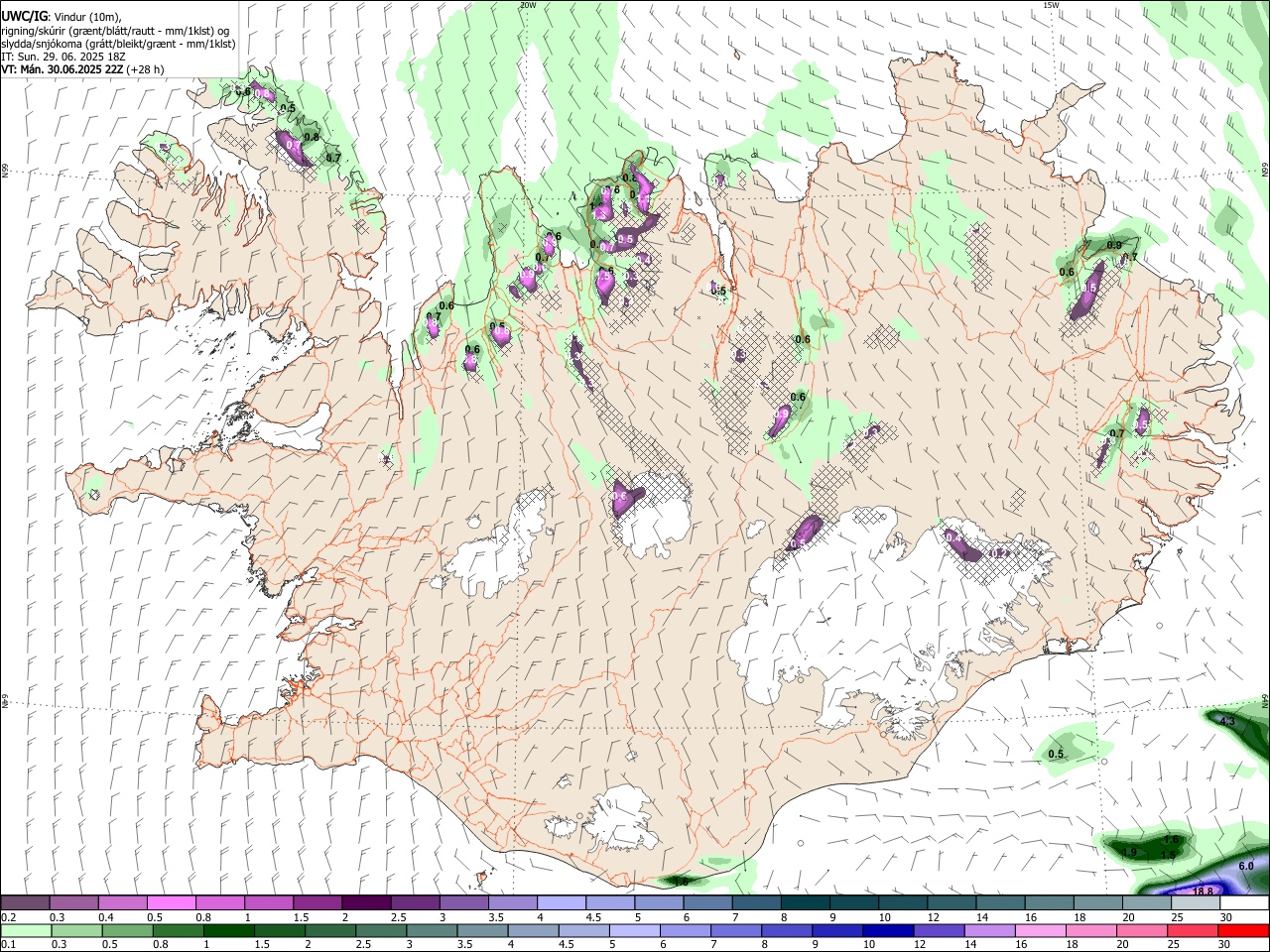Click the blue swatch between 7 and 8 in lower row
The image size is (1270, 952).
[736, 931]
